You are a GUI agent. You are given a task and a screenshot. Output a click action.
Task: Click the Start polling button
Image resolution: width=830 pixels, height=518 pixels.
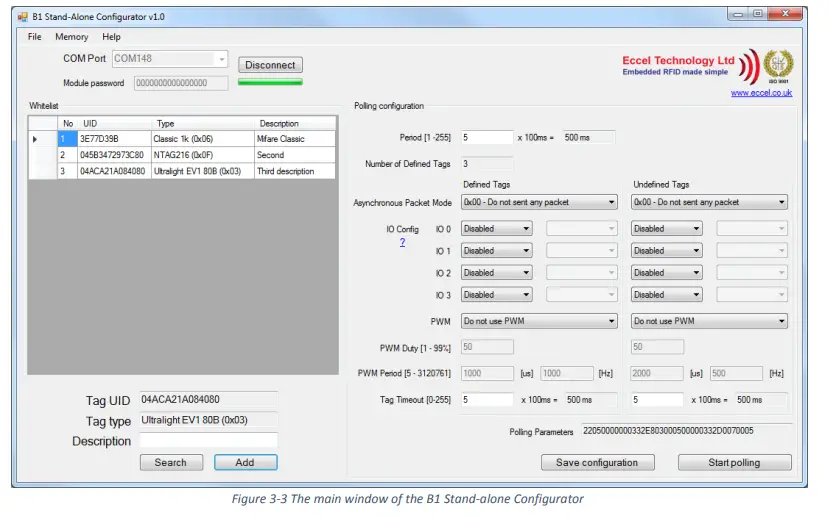(734, 463)
